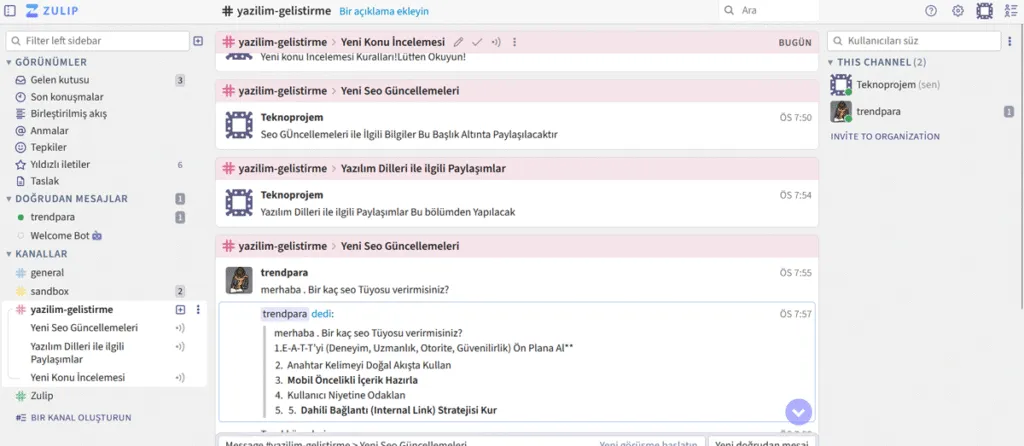
Task: Open the help menu question mark icon
Action: pyautogui.click(x=931, y=11)
